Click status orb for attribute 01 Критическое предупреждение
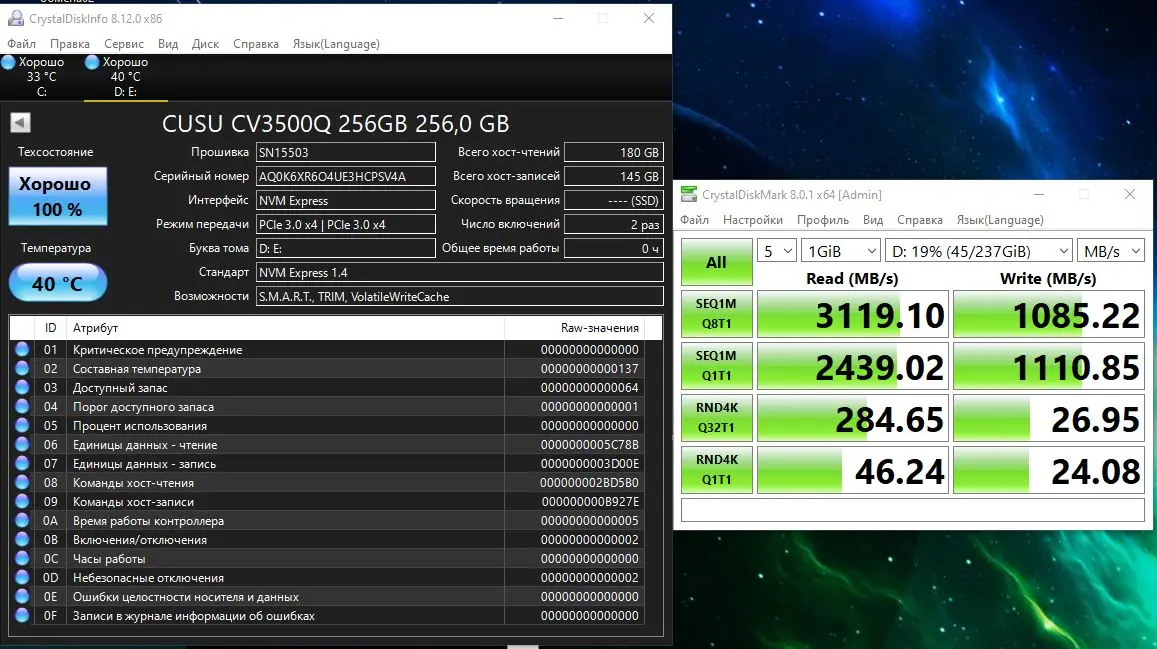This screenshot has width=1157, height=649. [22, 349]
